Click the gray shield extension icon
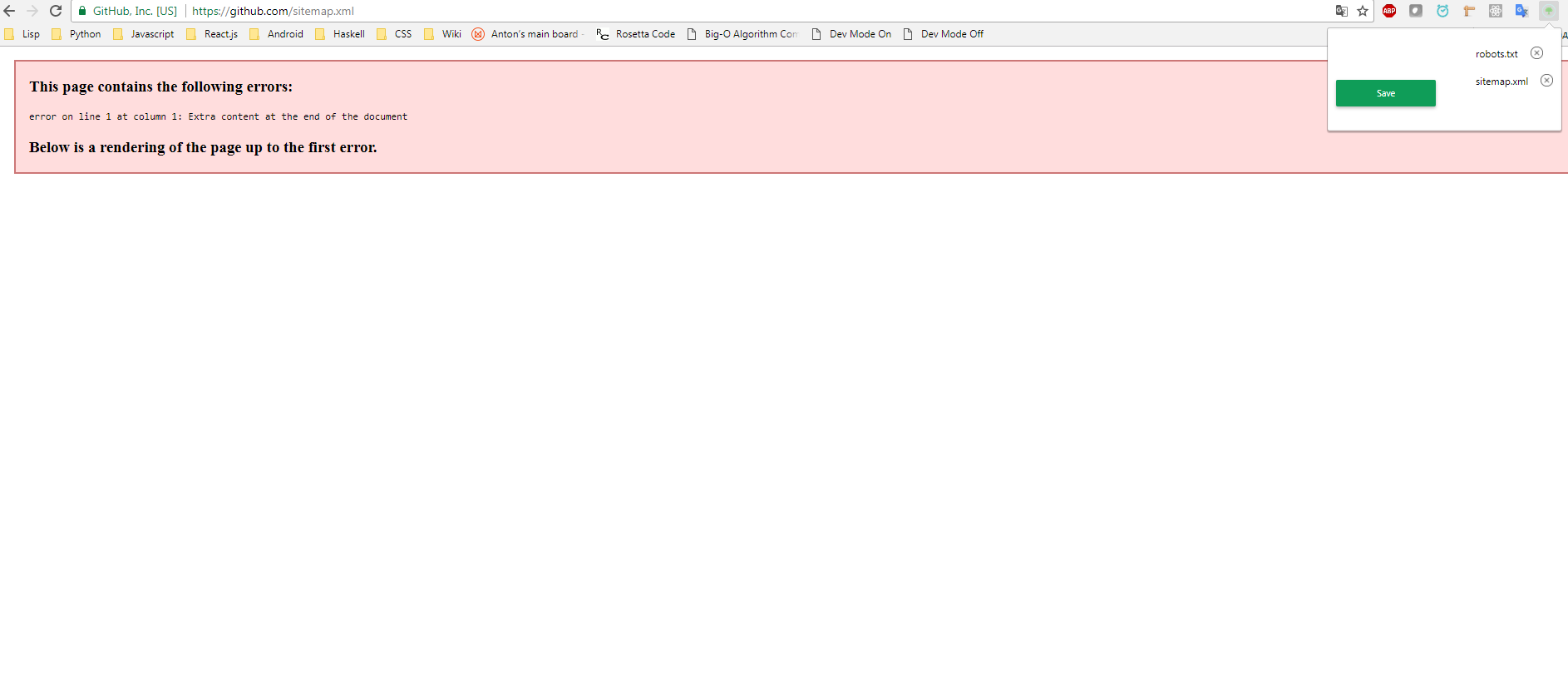The width and height of the screenshot is (1568, 677). coord(1416,11)
